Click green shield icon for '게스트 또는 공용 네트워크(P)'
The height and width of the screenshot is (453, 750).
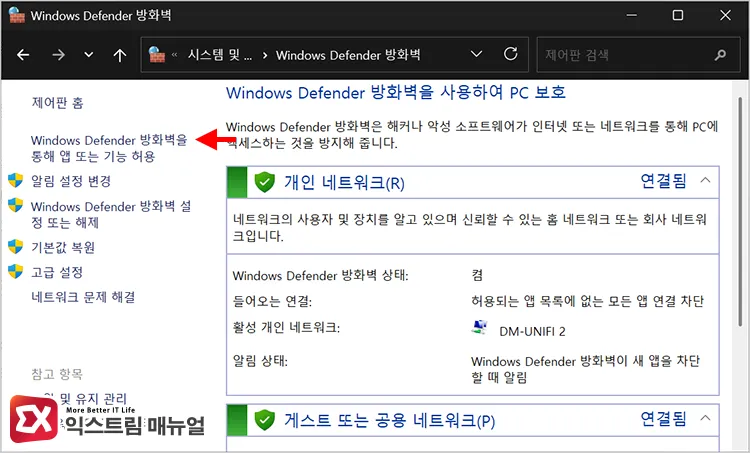[264, 420]
